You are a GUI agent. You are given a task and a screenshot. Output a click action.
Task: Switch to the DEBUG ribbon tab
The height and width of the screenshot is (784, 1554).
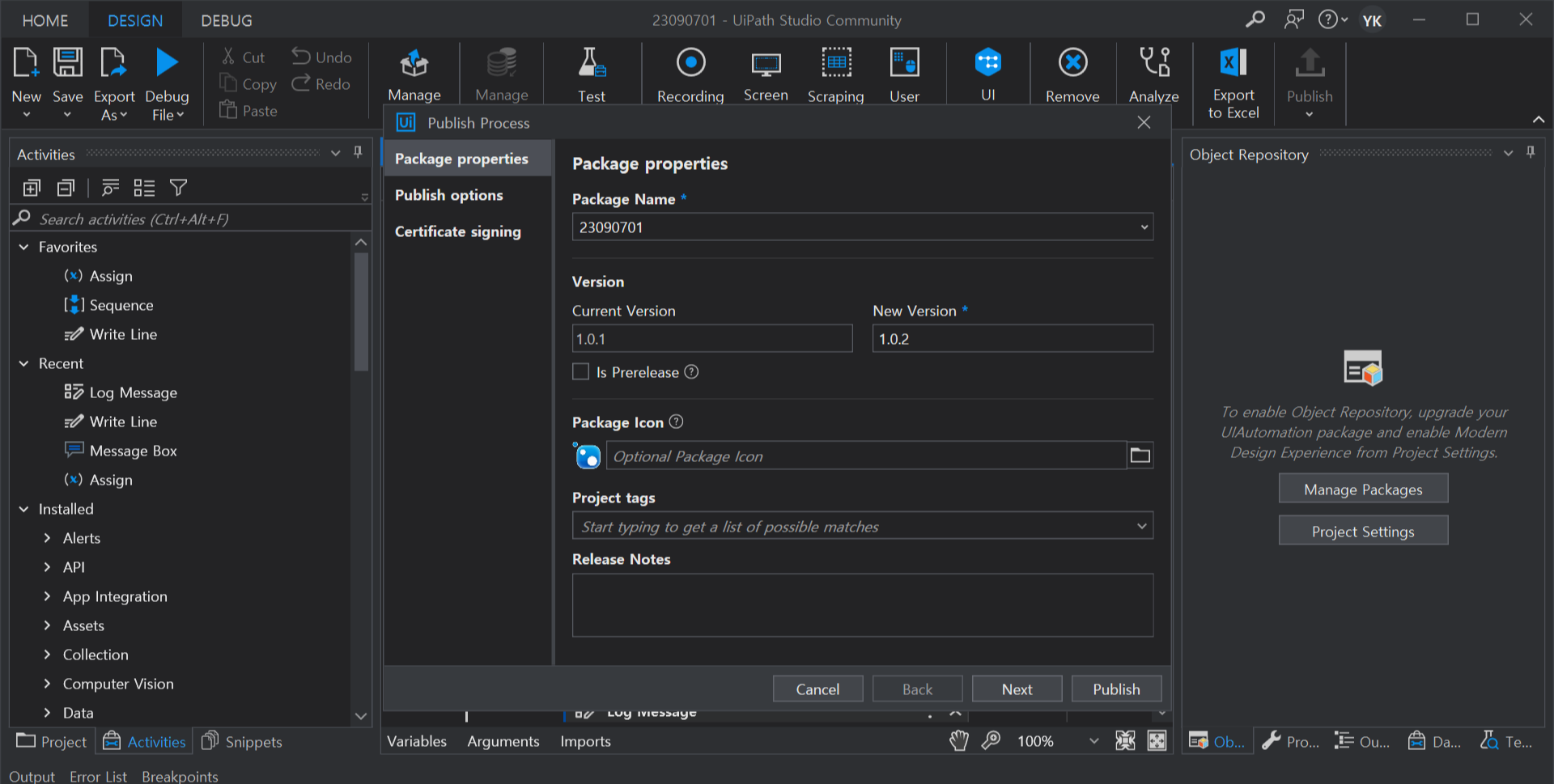tap(227, 20)
